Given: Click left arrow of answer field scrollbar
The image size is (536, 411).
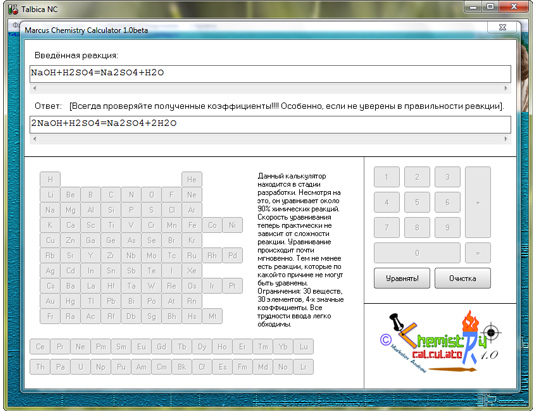Looking at the screenshot, I should pyautogui.click(x=35, y=139).
